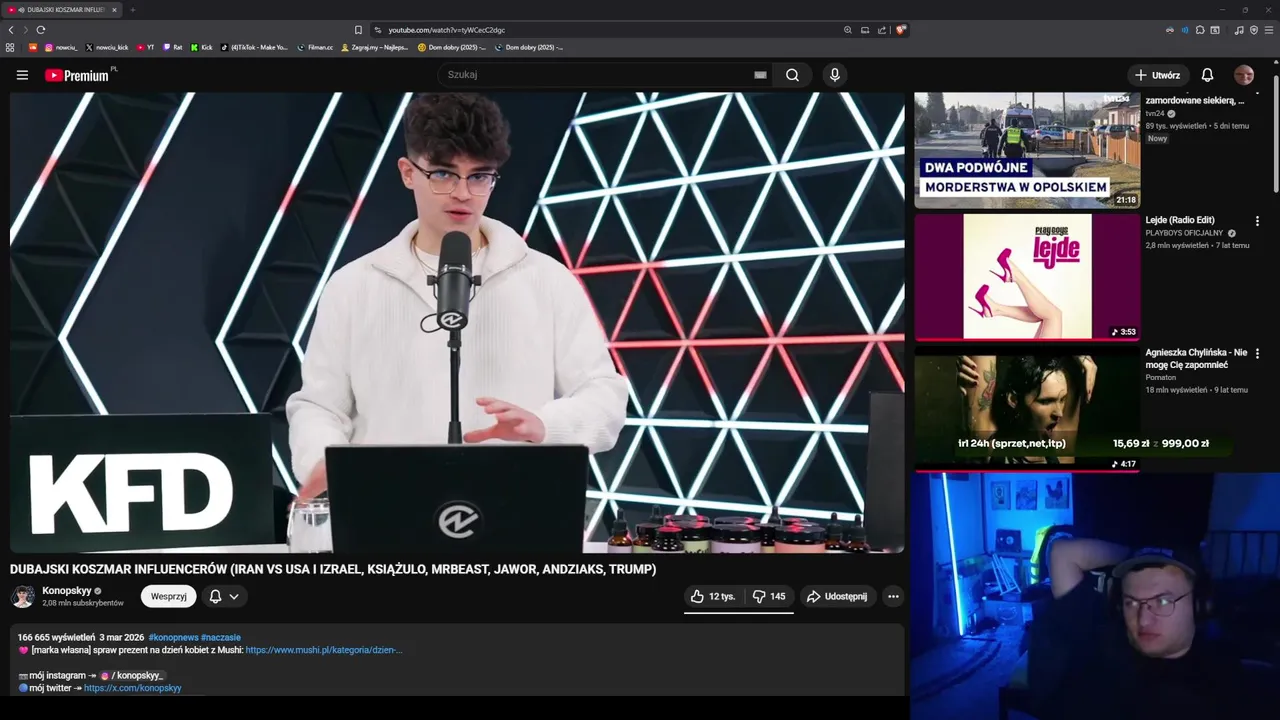Open the VPN shield icon in toolbar
This screenshot has height=720, width=1280.
click(1254, 30)
